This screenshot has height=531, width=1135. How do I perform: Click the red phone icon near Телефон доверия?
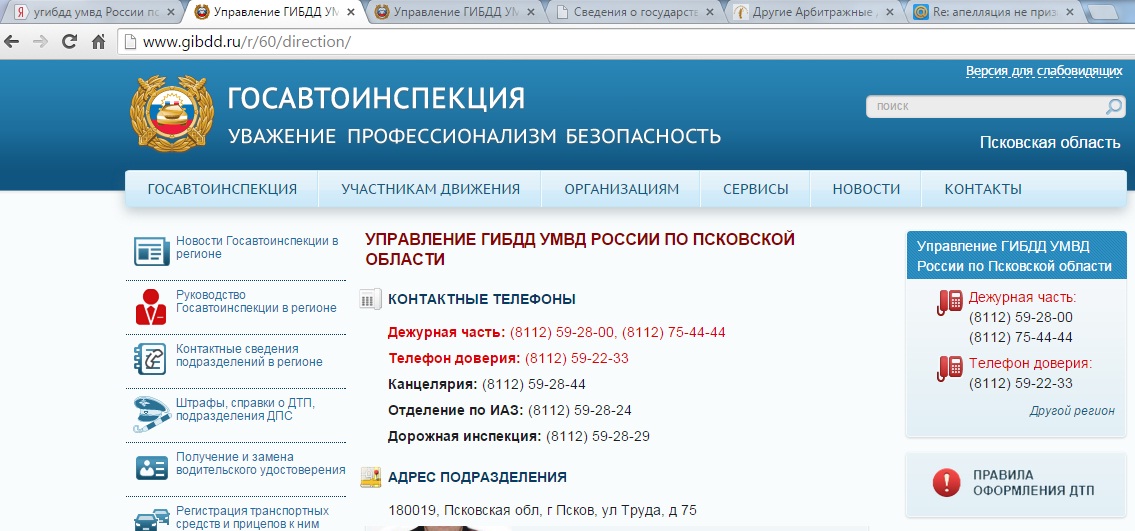coord(949,368)
